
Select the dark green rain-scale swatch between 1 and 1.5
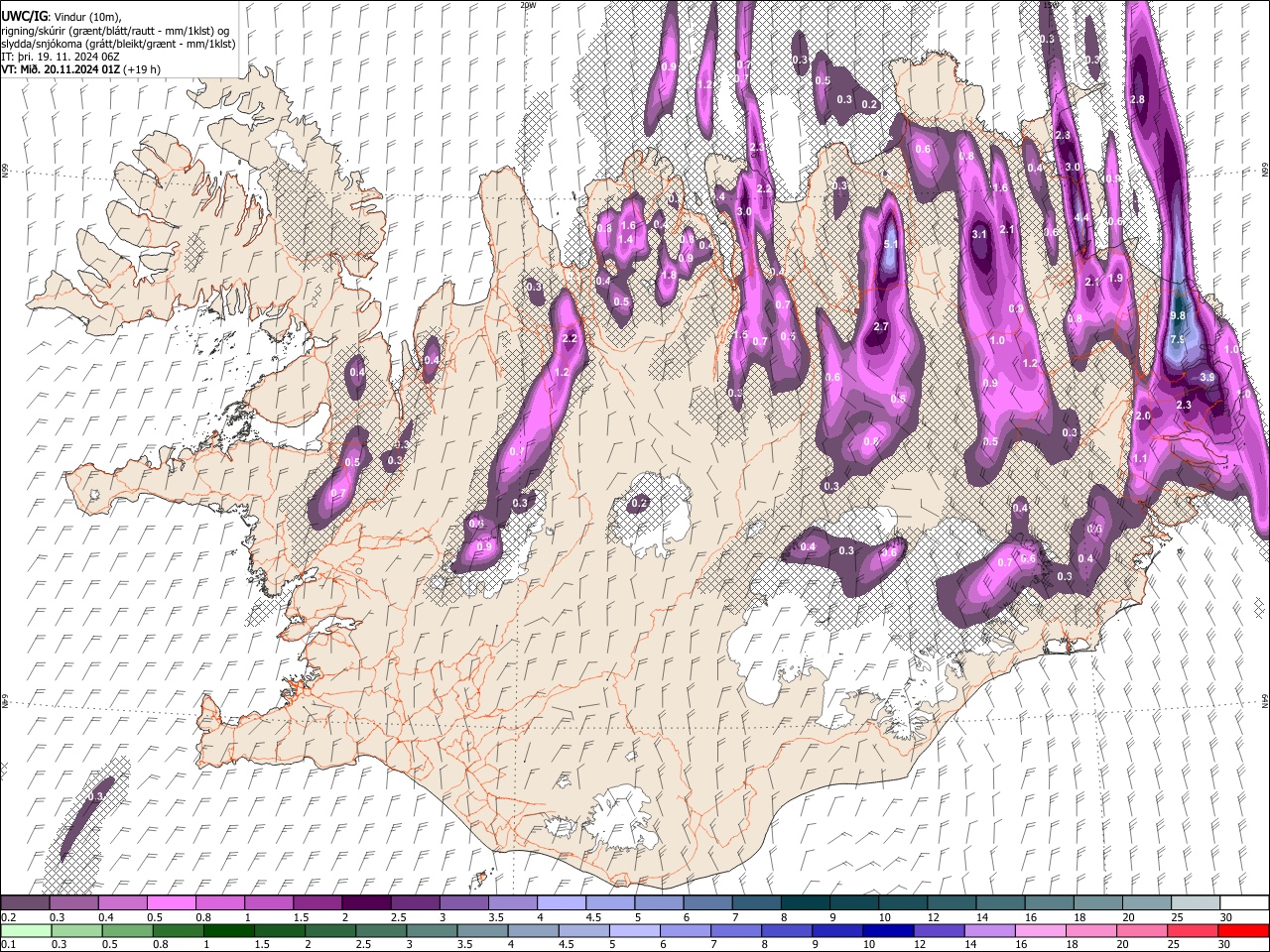click(x=229, y=930)
